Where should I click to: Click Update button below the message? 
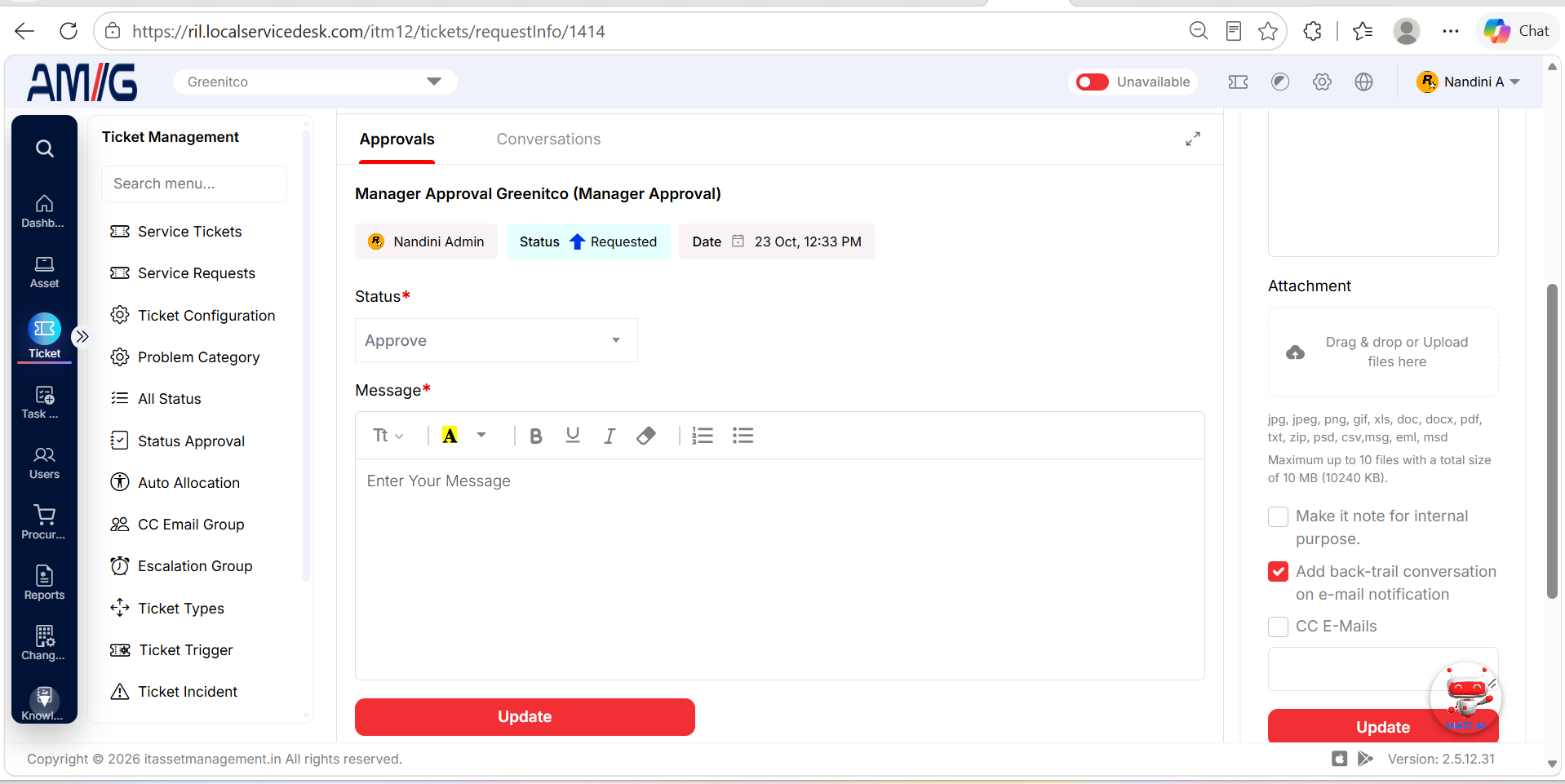point(525,717)
